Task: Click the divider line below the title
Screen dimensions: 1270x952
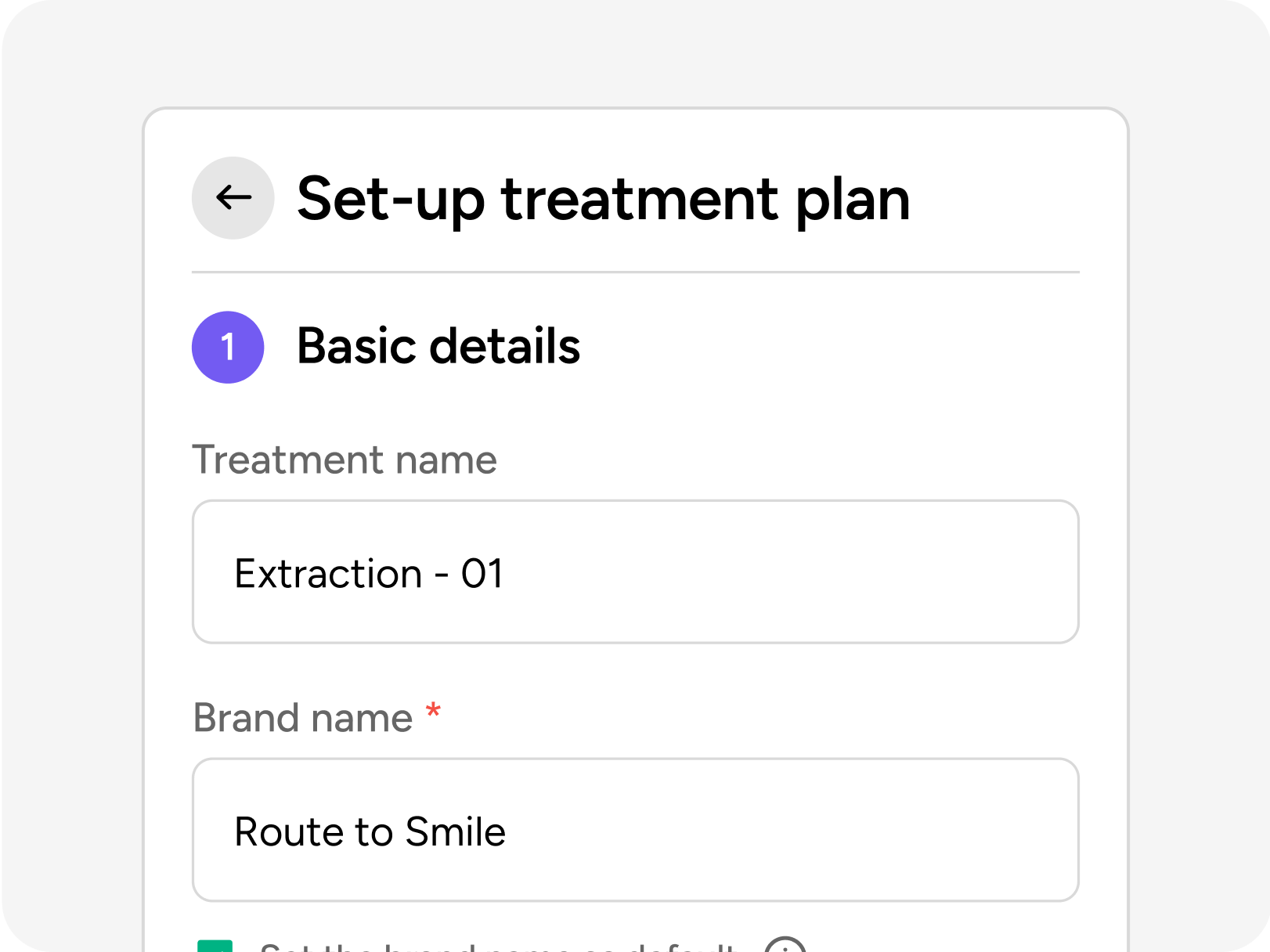Action: coord(635,272)
